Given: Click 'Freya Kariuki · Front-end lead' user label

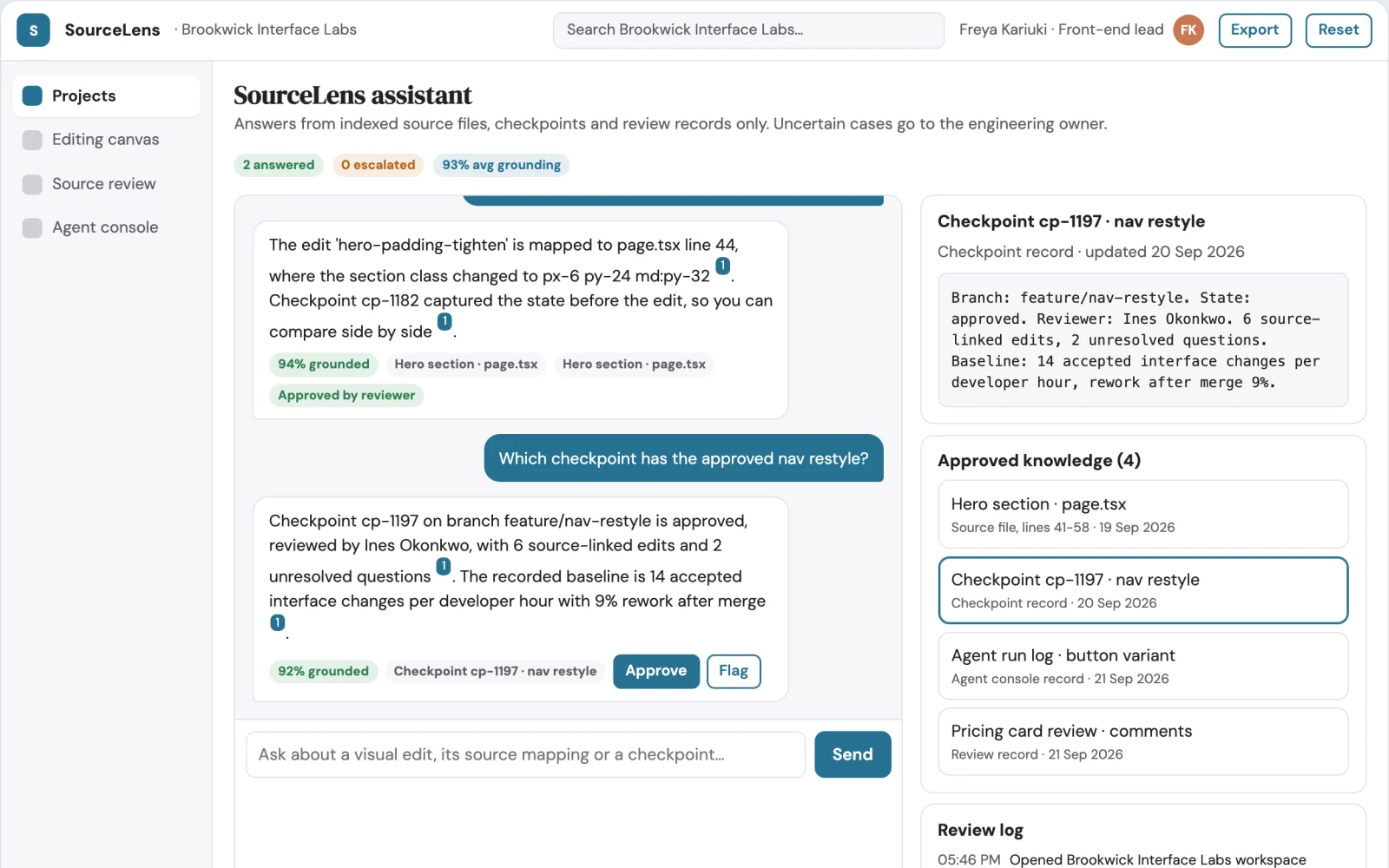Looking at the screenshot, I should click(1061, 30).
